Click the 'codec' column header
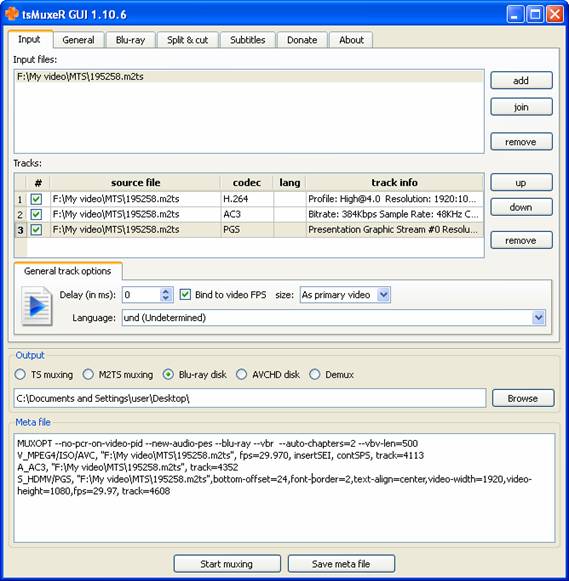 (x=247, y=183)
